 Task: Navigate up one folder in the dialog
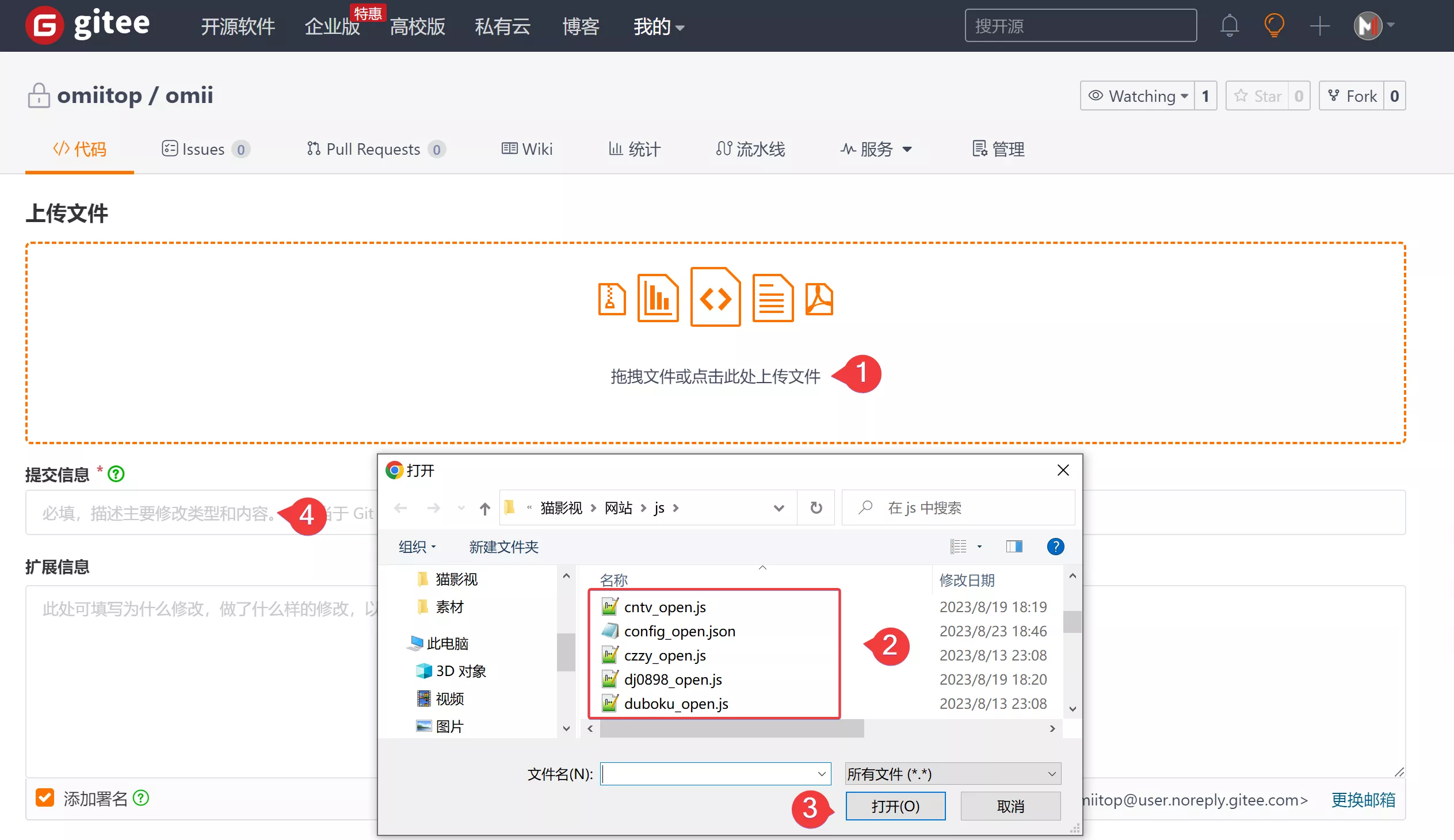coord(485,507)
